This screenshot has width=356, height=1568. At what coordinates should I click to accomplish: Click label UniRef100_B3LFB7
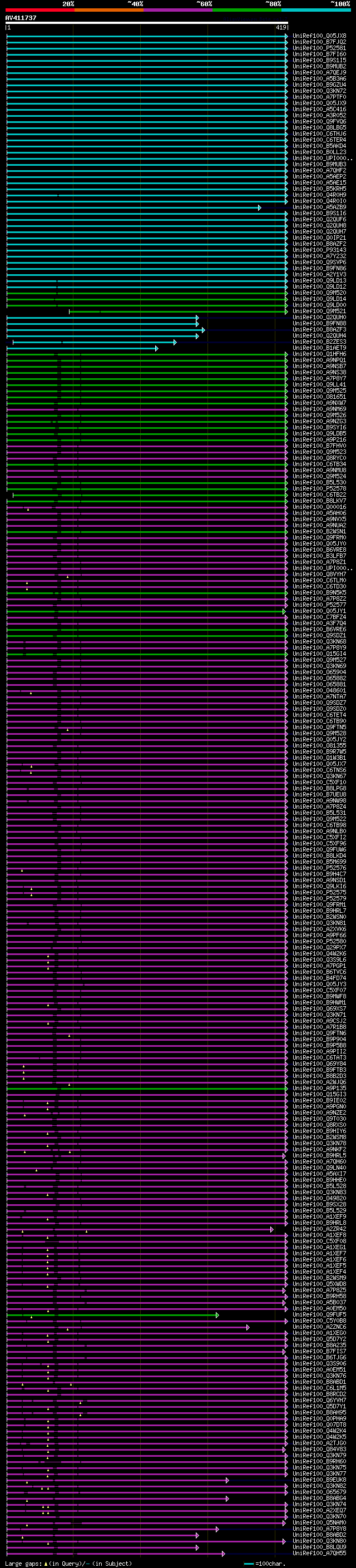pos(319,556)
